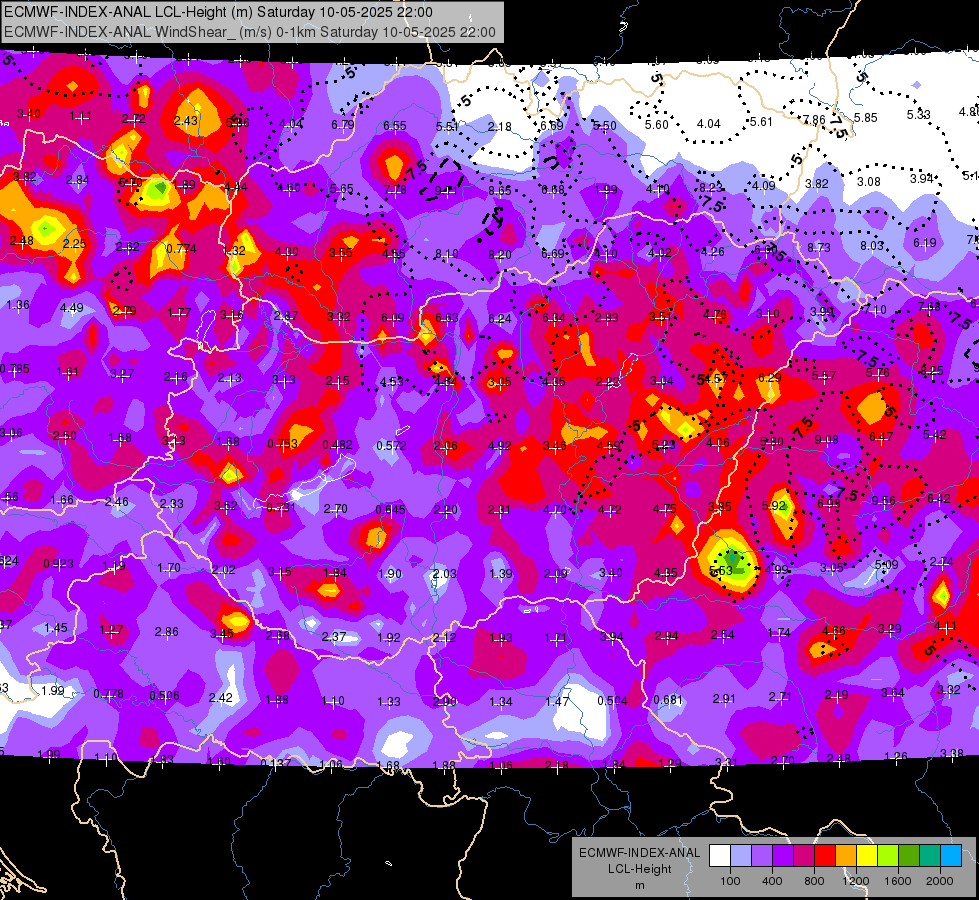This screenshot has height=900, width=979.
Task: Click the orange legend swatch near 1200
Action: coord(846,855)
